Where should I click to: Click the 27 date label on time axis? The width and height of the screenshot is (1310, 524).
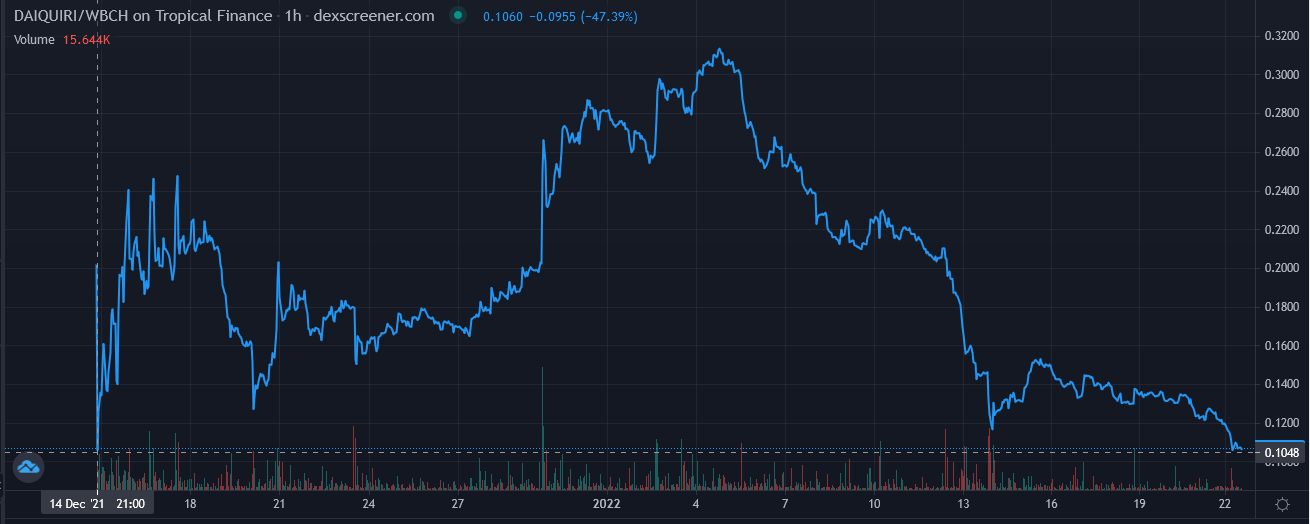click(x=457, y=504)
